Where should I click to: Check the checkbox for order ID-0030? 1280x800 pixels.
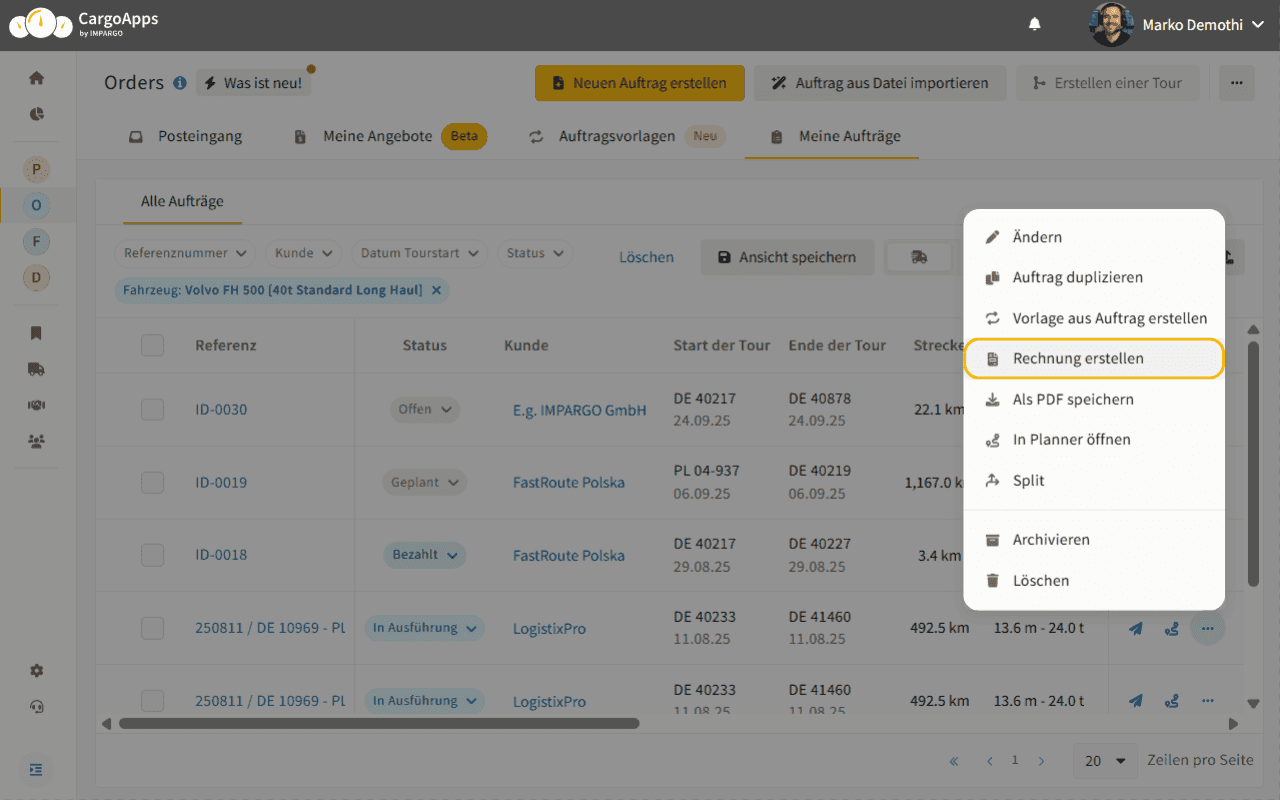(152, 409)
